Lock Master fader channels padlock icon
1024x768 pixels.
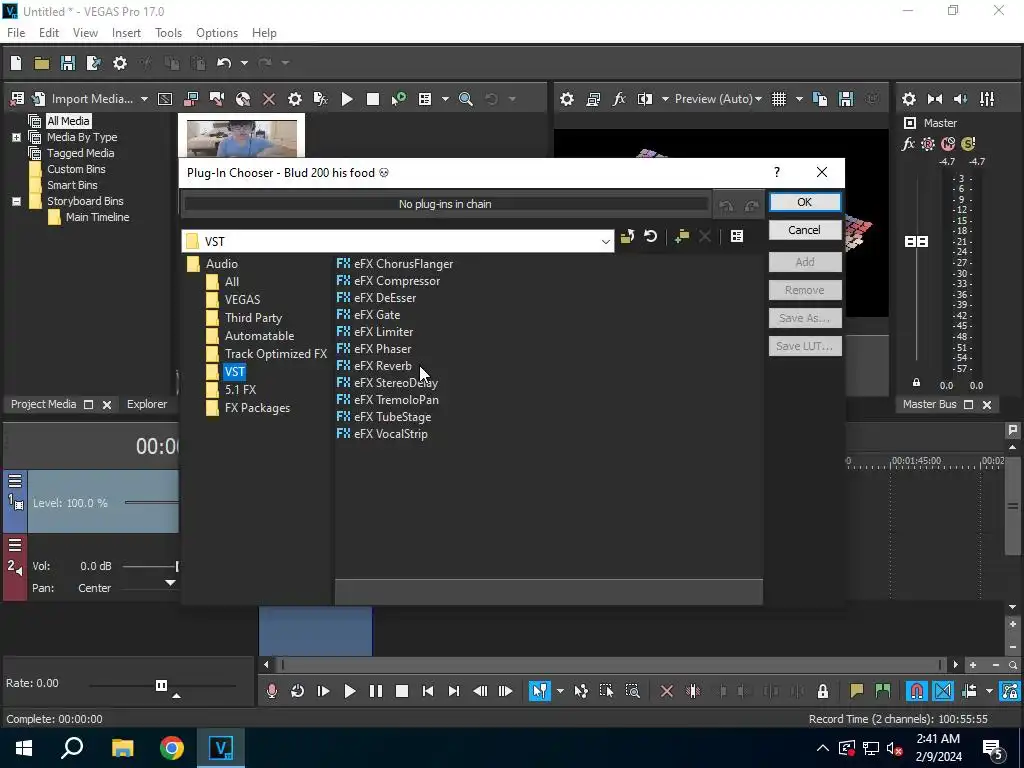[x=916, y=383]
